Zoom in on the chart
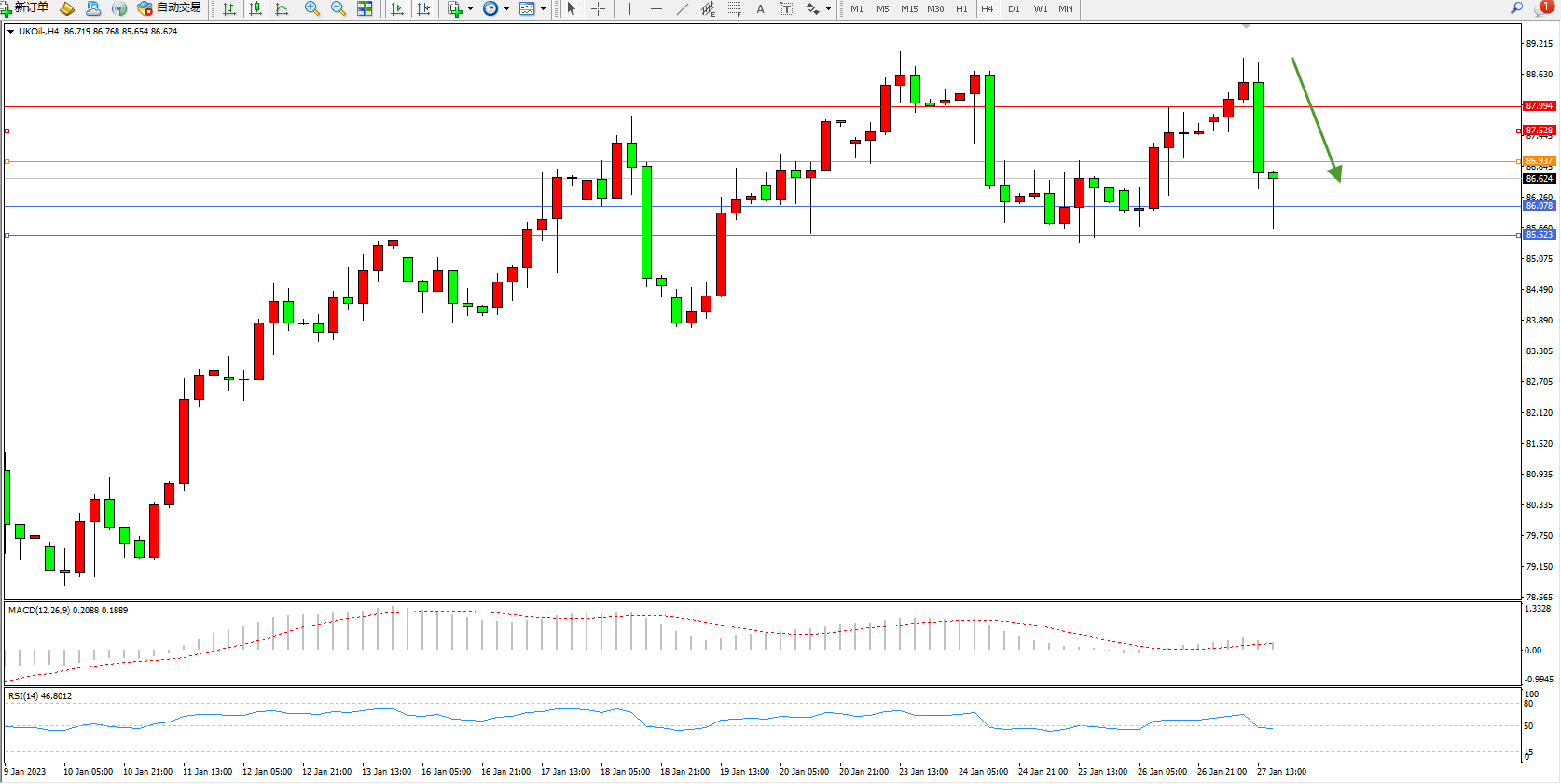The width and height of the screenshot is (1561, 784). click(x=312, y=8)
